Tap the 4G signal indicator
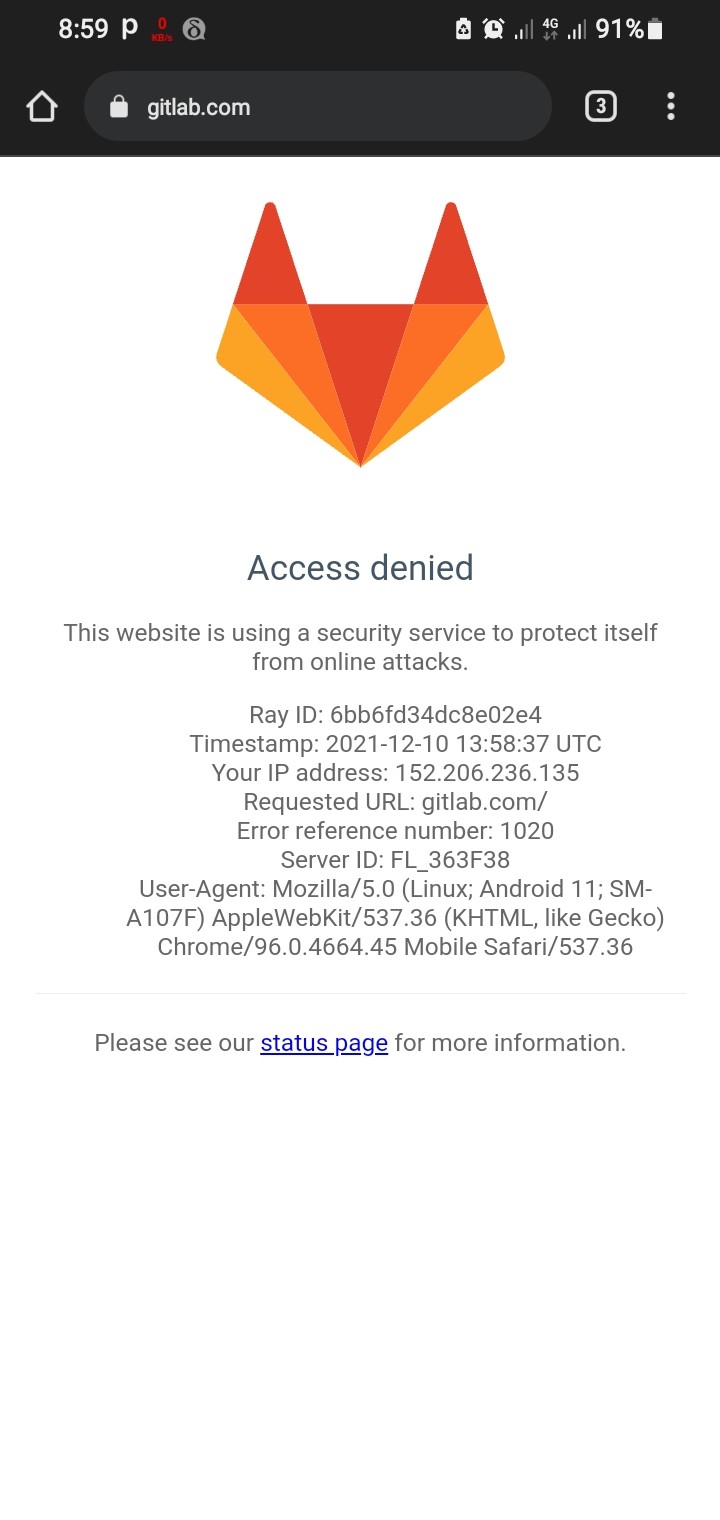 tap(550, 29)
